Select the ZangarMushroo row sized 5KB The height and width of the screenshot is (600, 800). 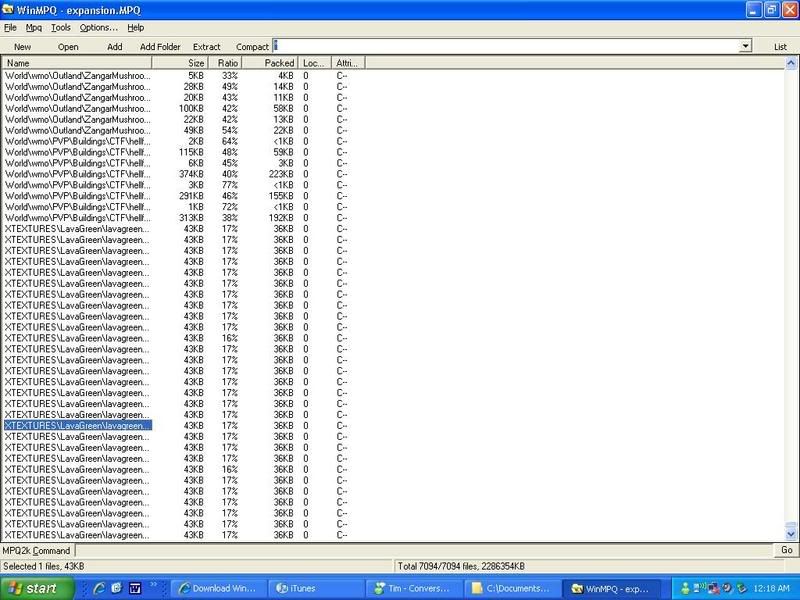click(78, 76)
